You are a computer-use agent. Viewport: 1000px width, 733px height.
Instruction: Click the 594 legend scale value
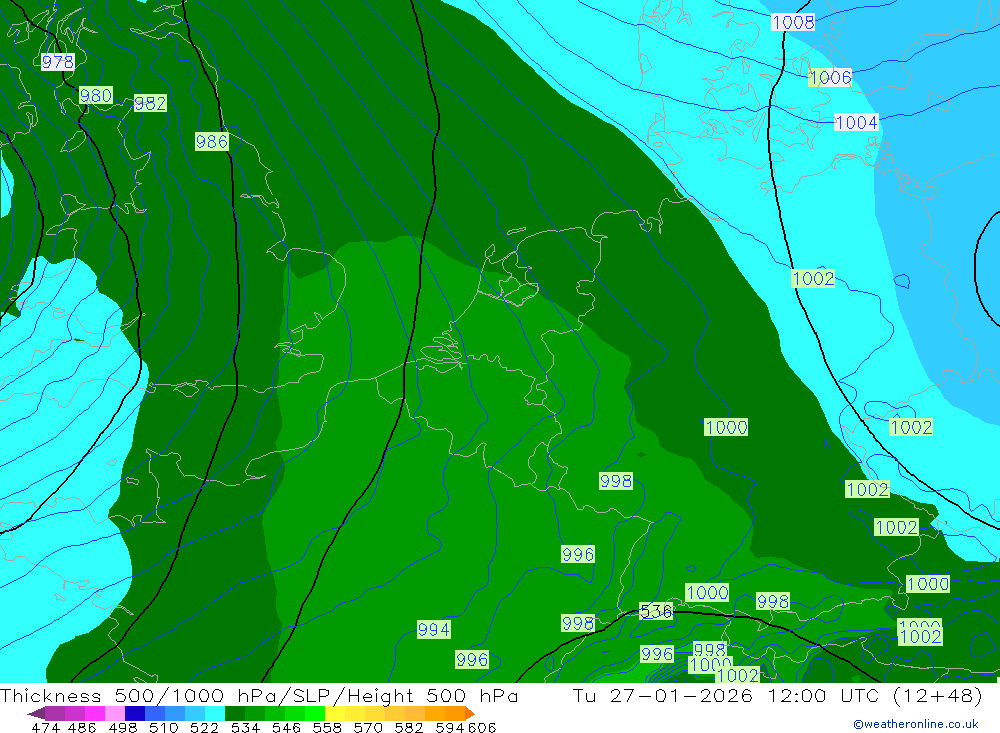[x=450, y=728]
